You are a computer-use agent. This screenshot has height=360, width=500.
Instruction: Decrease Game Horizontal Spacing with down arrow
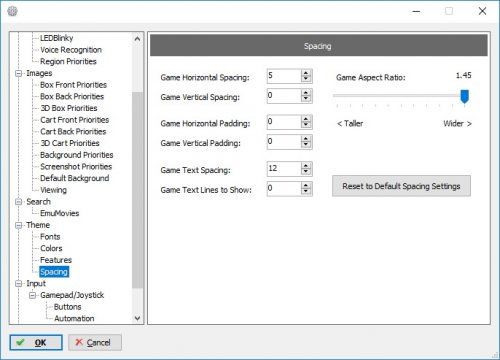tap(306, 79)
